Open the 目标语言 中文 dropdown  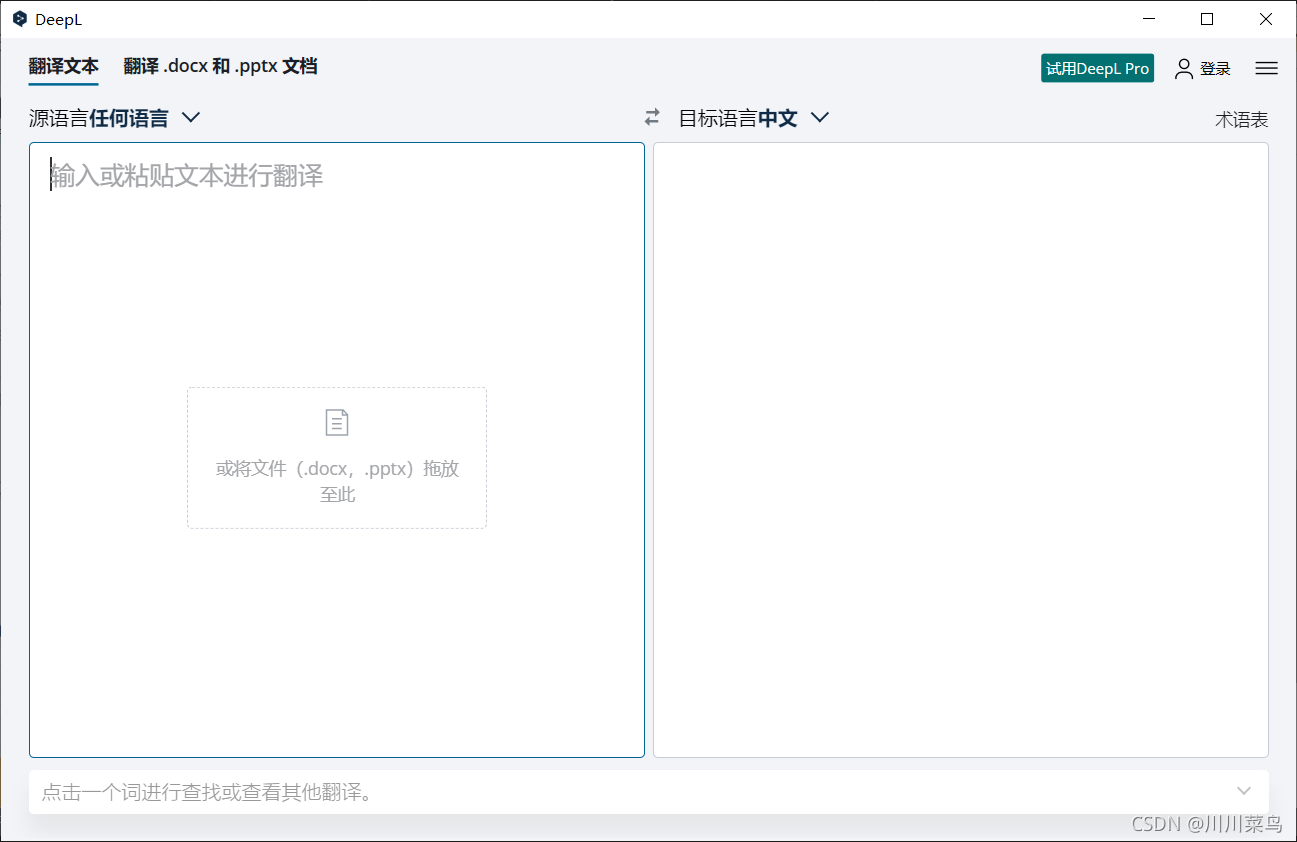754,118
